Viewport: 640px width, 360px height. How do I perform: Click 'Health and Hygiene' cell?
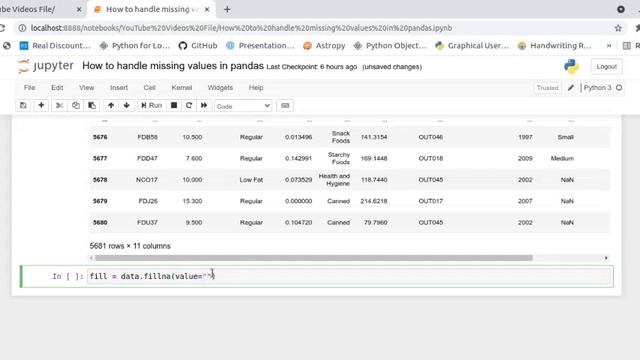(334, 180)
